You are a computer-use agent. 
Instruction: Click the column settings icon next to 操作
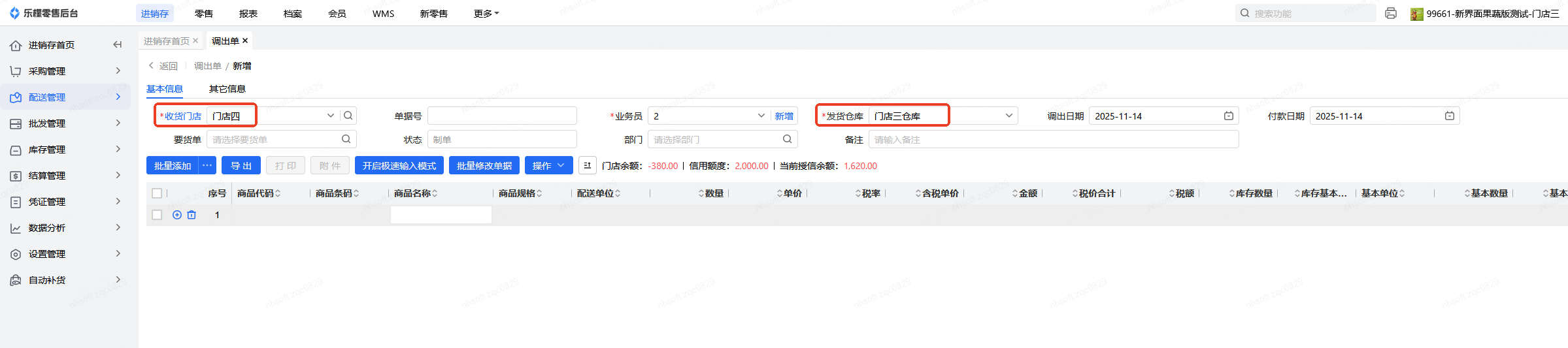pyautogui.click(x=588, y=165)
